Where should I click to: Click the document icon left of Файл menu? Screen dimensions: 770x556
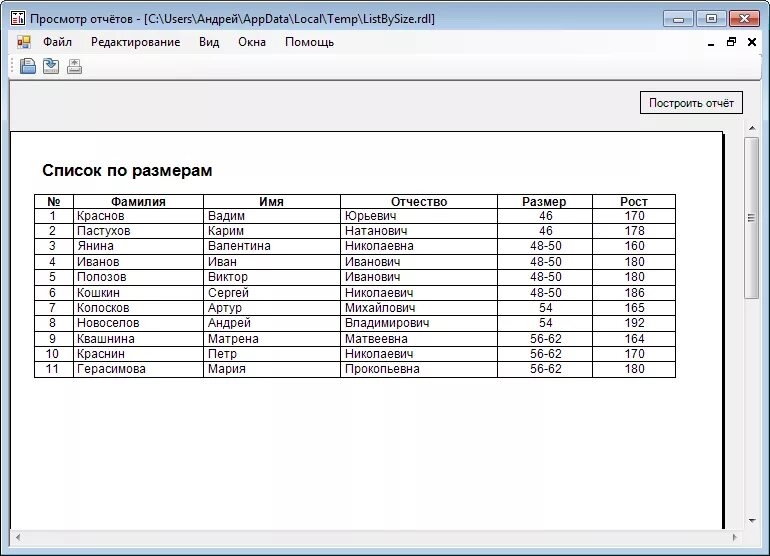point(24,42)
